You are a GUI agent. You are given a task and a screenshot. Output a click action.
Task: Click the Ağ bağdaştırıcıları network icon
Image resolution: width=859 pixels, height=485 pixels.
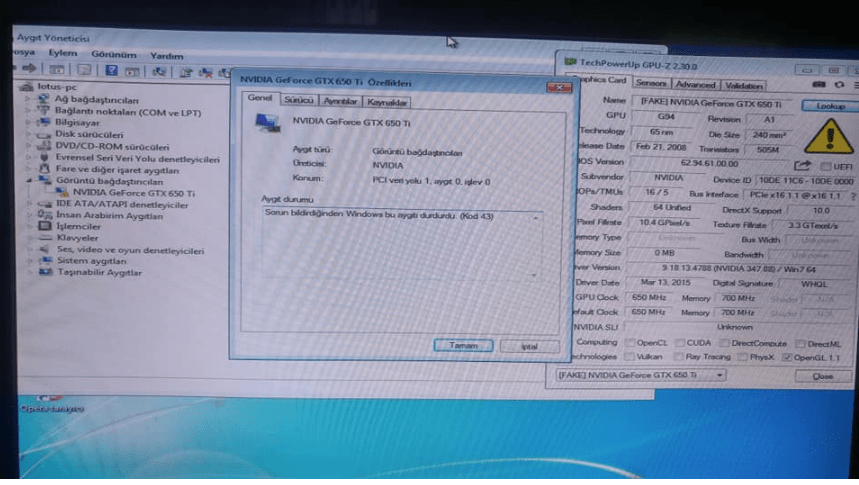coord(43,99)
